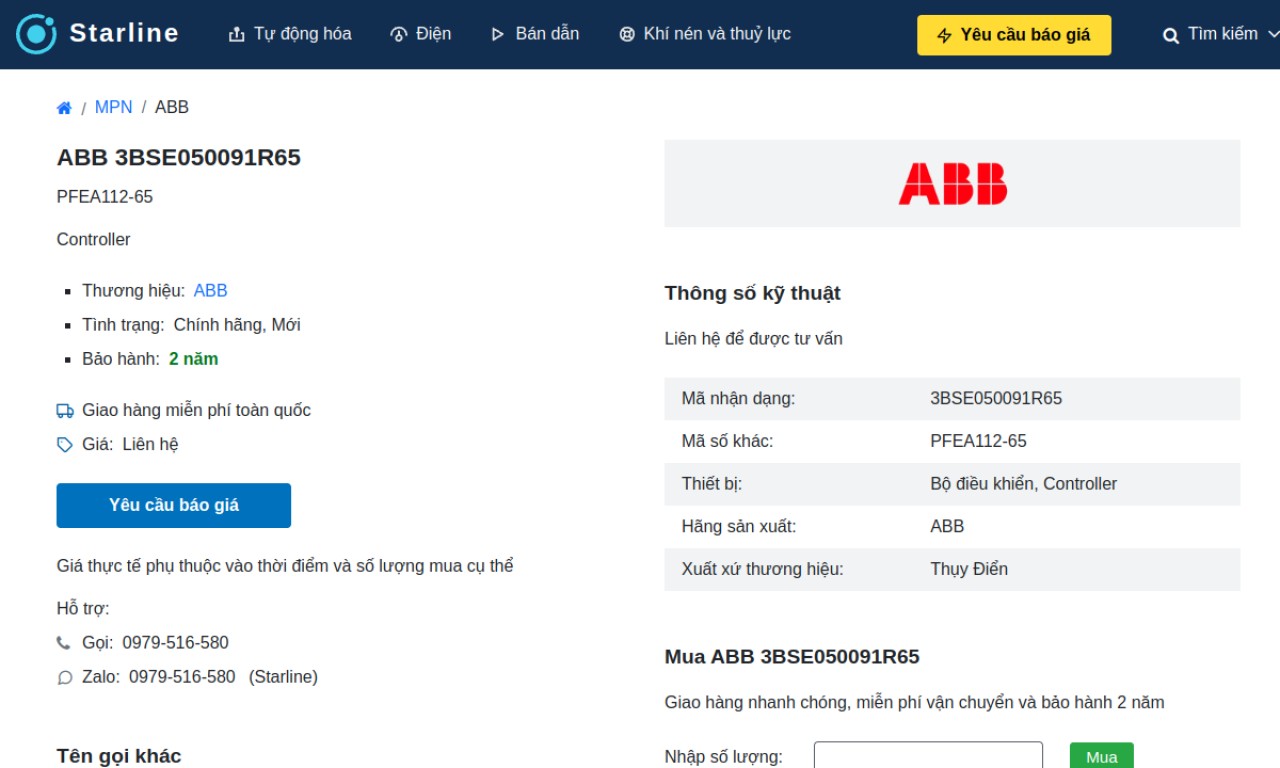The height and width of the screenshot is (768, 1280).
Task: Go to the MPN breadcrumb link
Action: click(x=113, y=107)
